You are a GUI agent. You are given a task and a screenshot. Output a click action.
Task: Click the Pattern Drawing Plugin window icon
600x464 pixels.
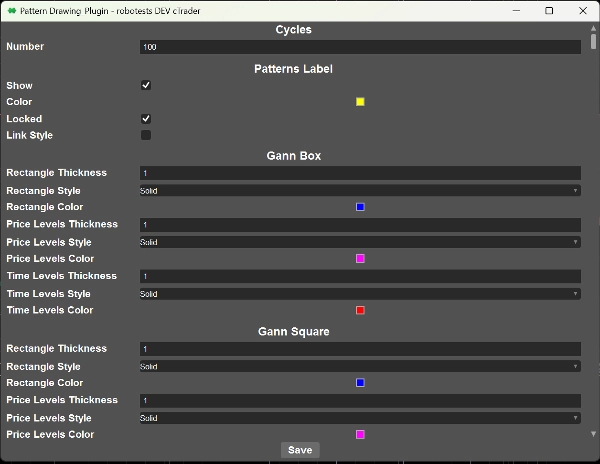[11, 10]
